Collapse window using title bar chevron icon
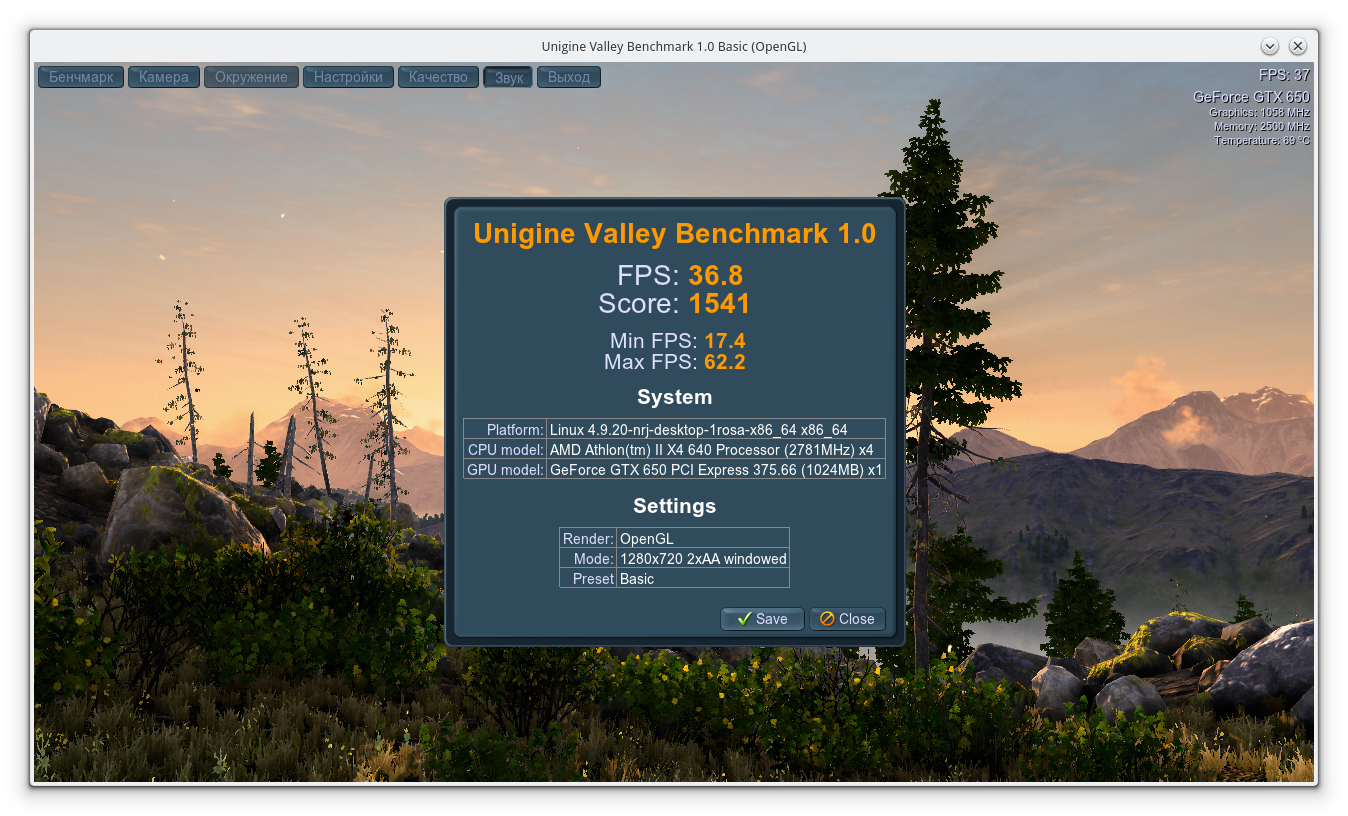Screen dimensions: 1348x816 pyautogui.click(x=1270, y=46)
